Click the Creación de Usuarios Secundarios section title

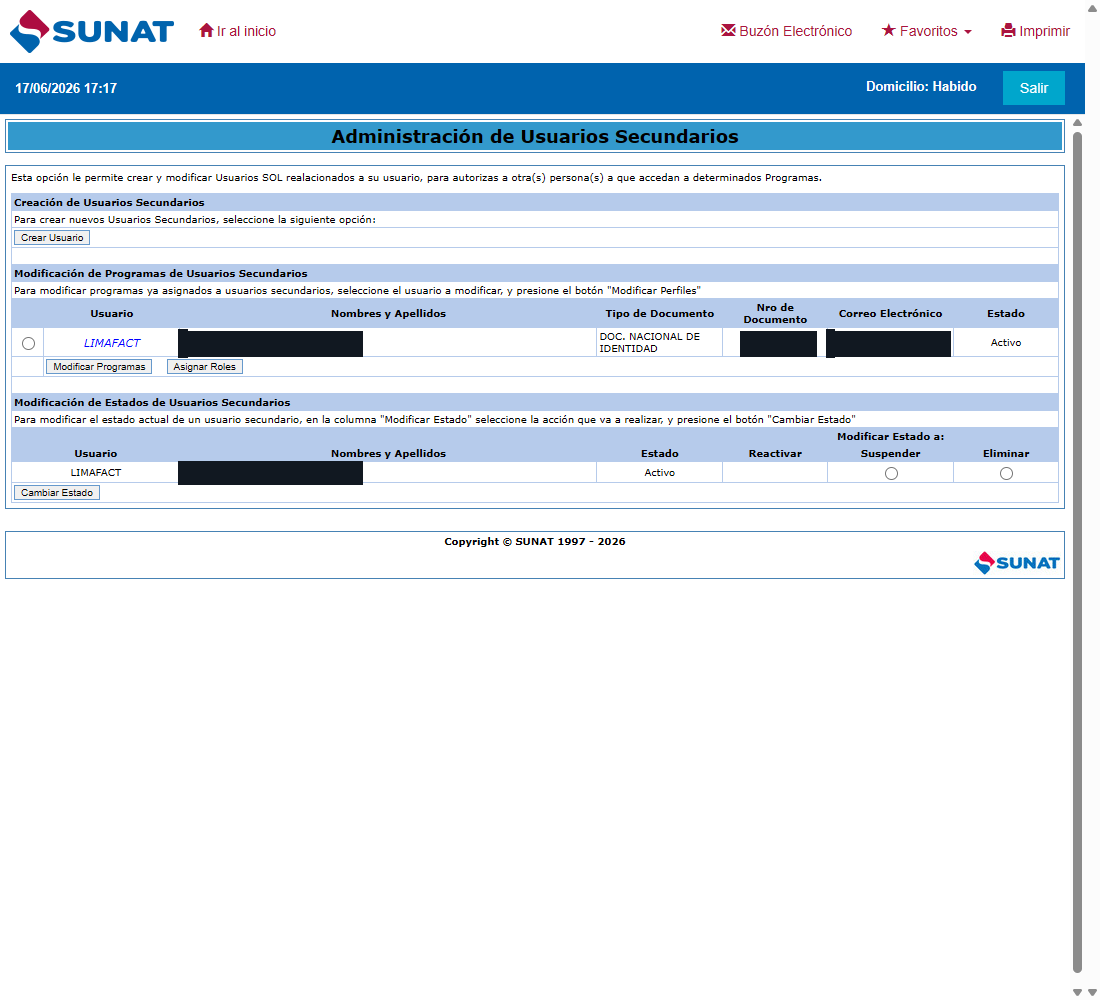pyautogui.click(x=109, y=203)
